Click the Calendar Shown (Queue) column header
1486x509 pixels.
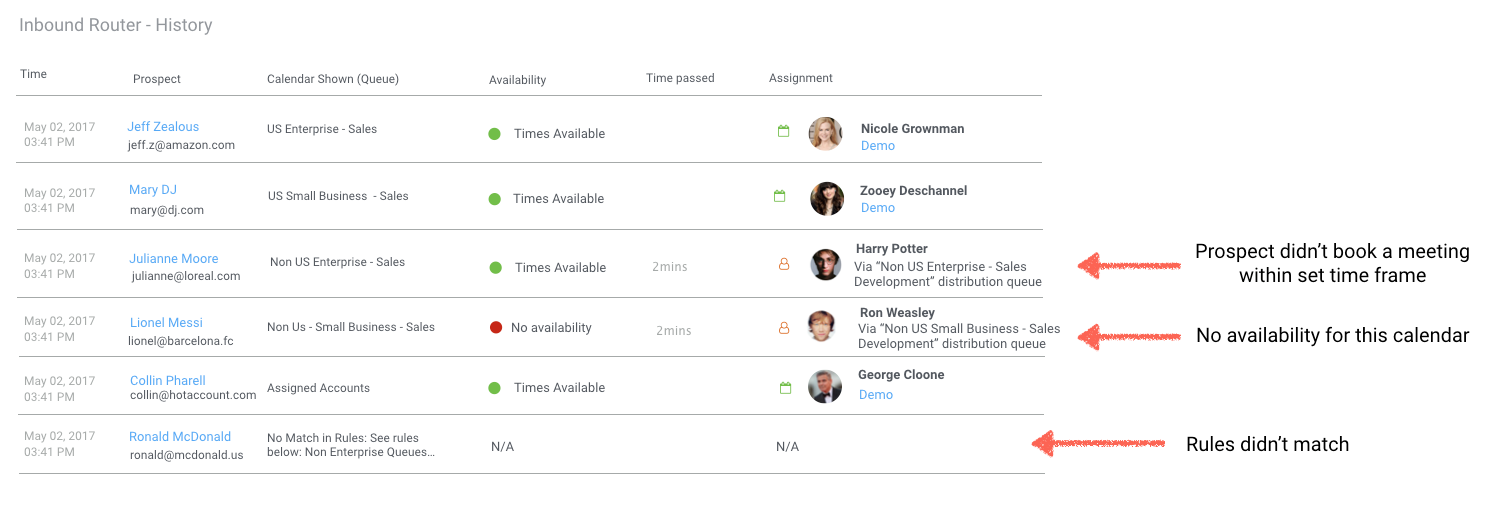[x=333, y=79]
